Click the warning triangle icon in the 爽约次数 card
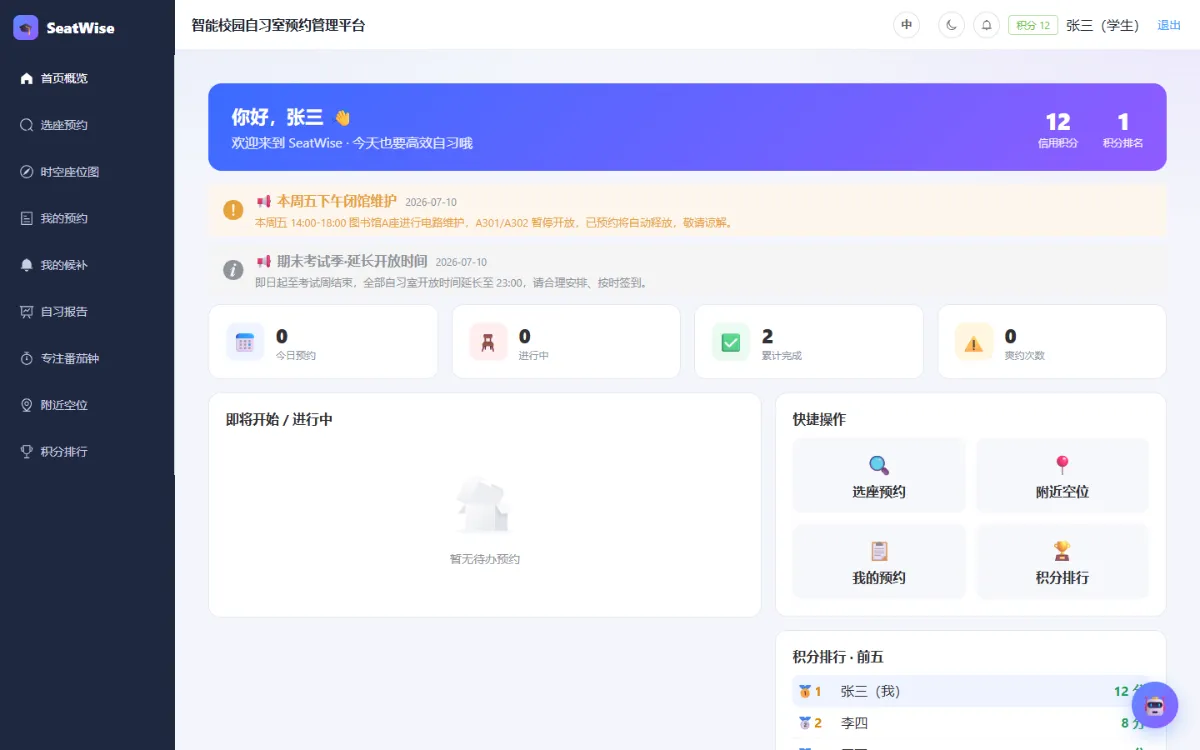 click(974, 342)
